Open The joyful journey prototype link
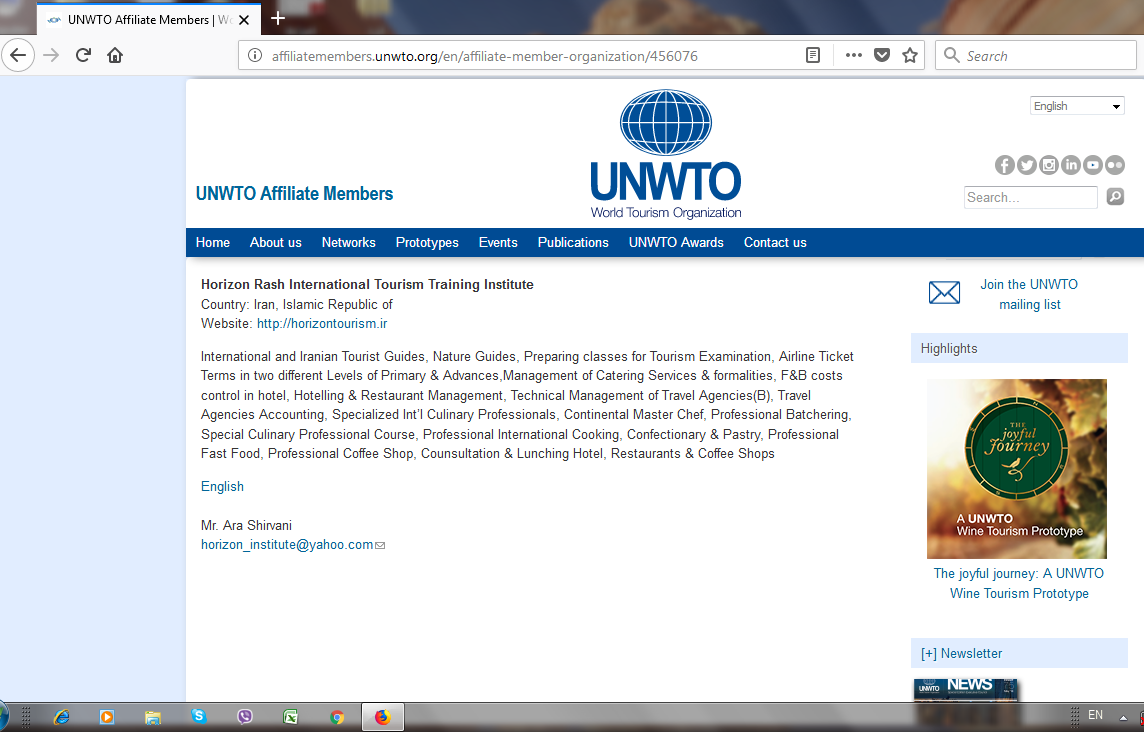The height and width of the screenshot is (733, 1144). (1019, 583)
